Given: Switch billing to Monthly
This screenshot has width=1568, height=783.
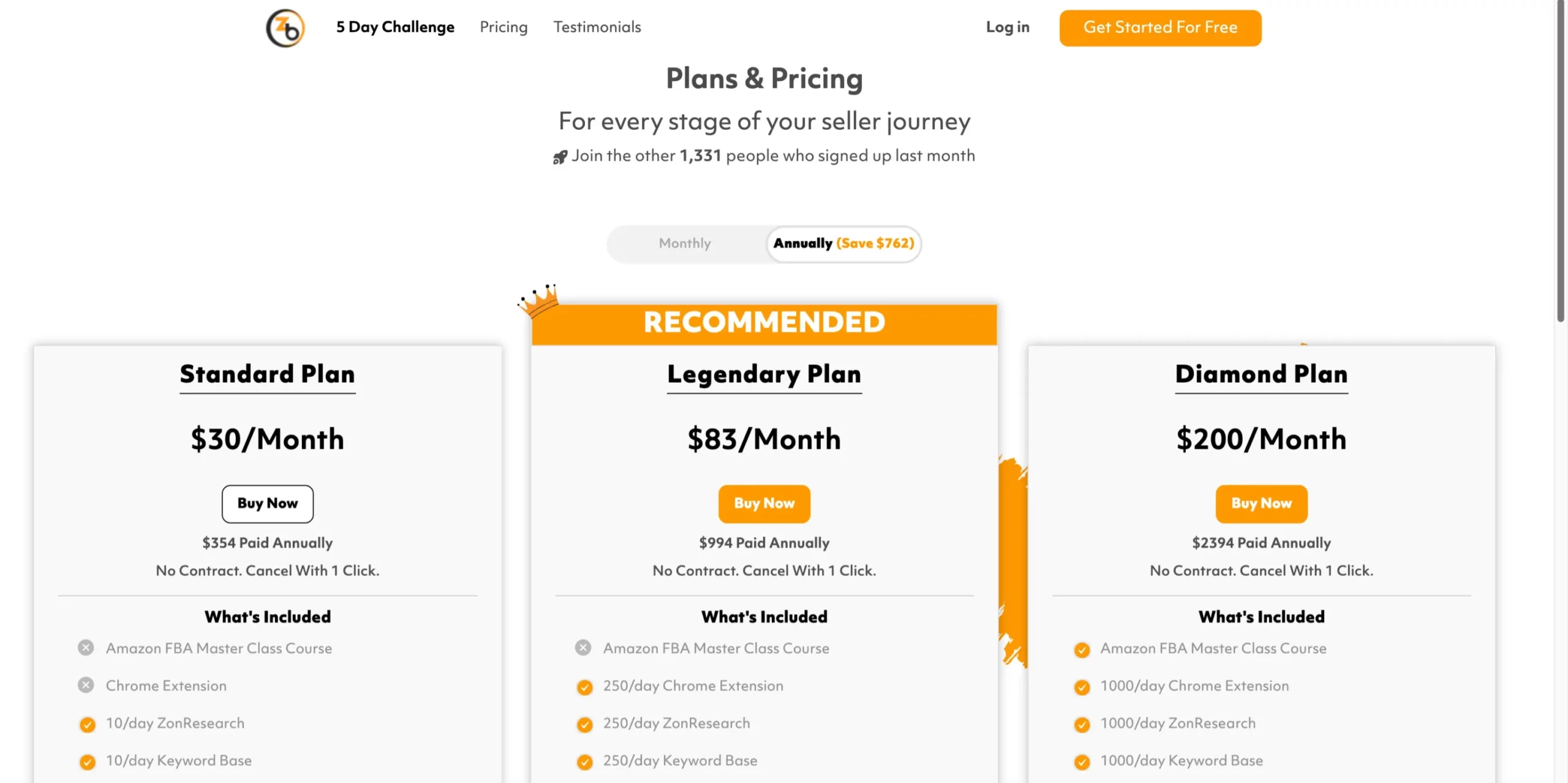Looking at the screenshot, I should 684,243.
